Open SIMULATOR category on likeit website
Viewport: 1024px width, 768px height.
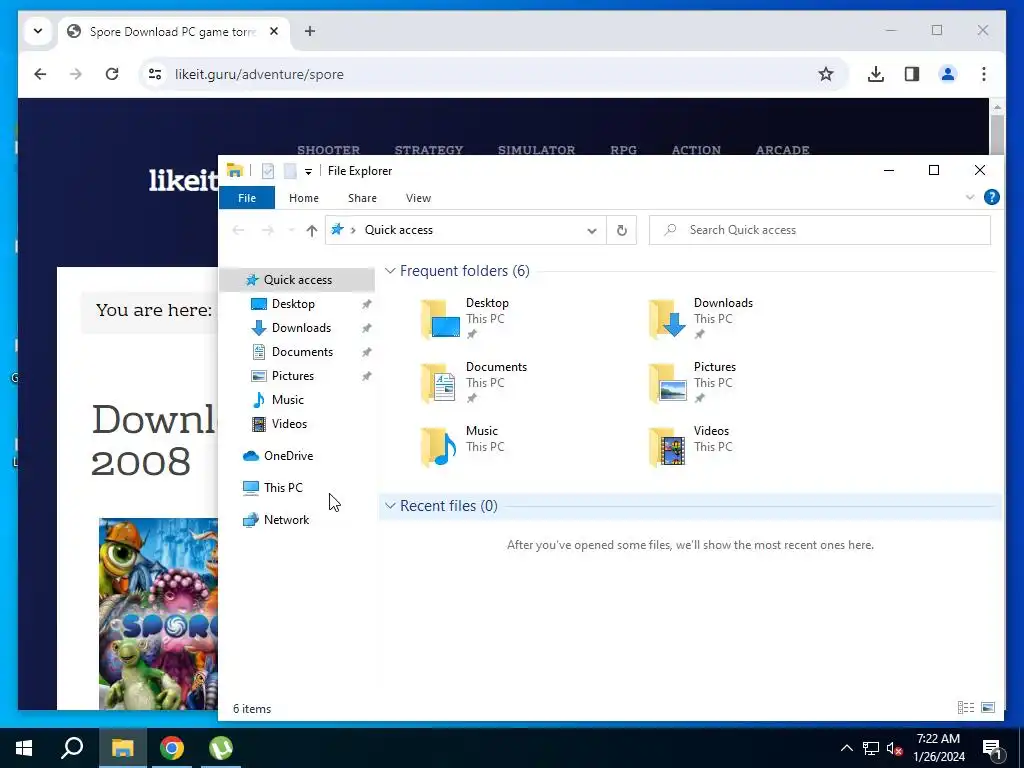pos(536,150)
